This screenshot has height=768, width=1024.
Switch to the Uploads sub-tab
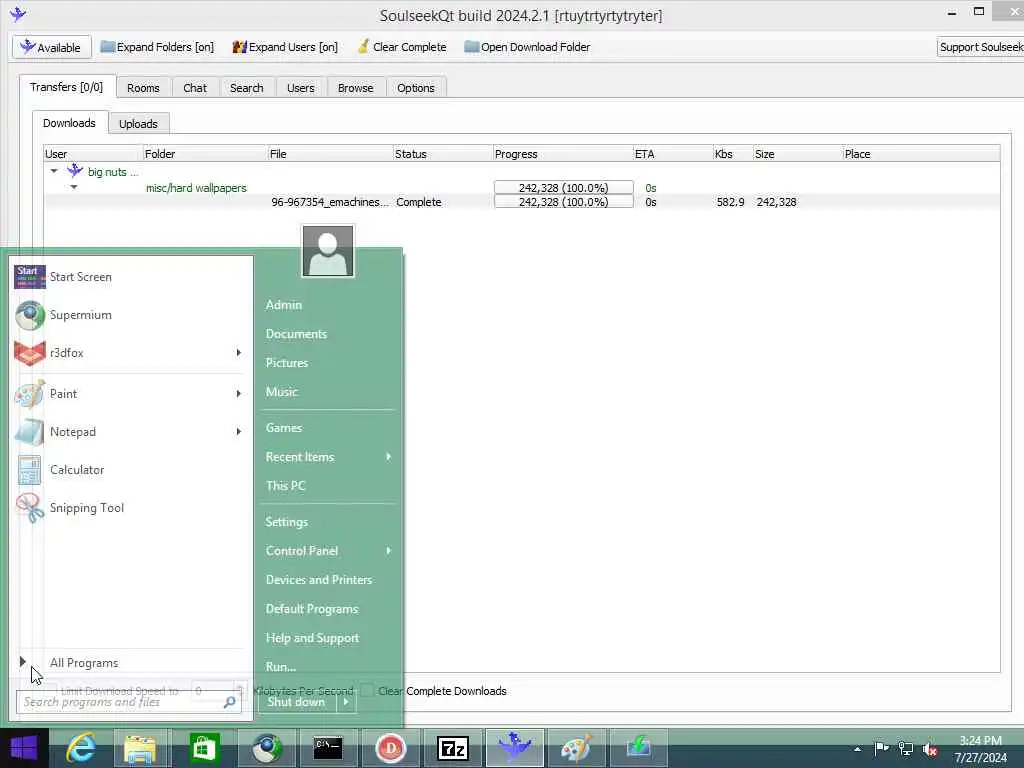(138, 123)
